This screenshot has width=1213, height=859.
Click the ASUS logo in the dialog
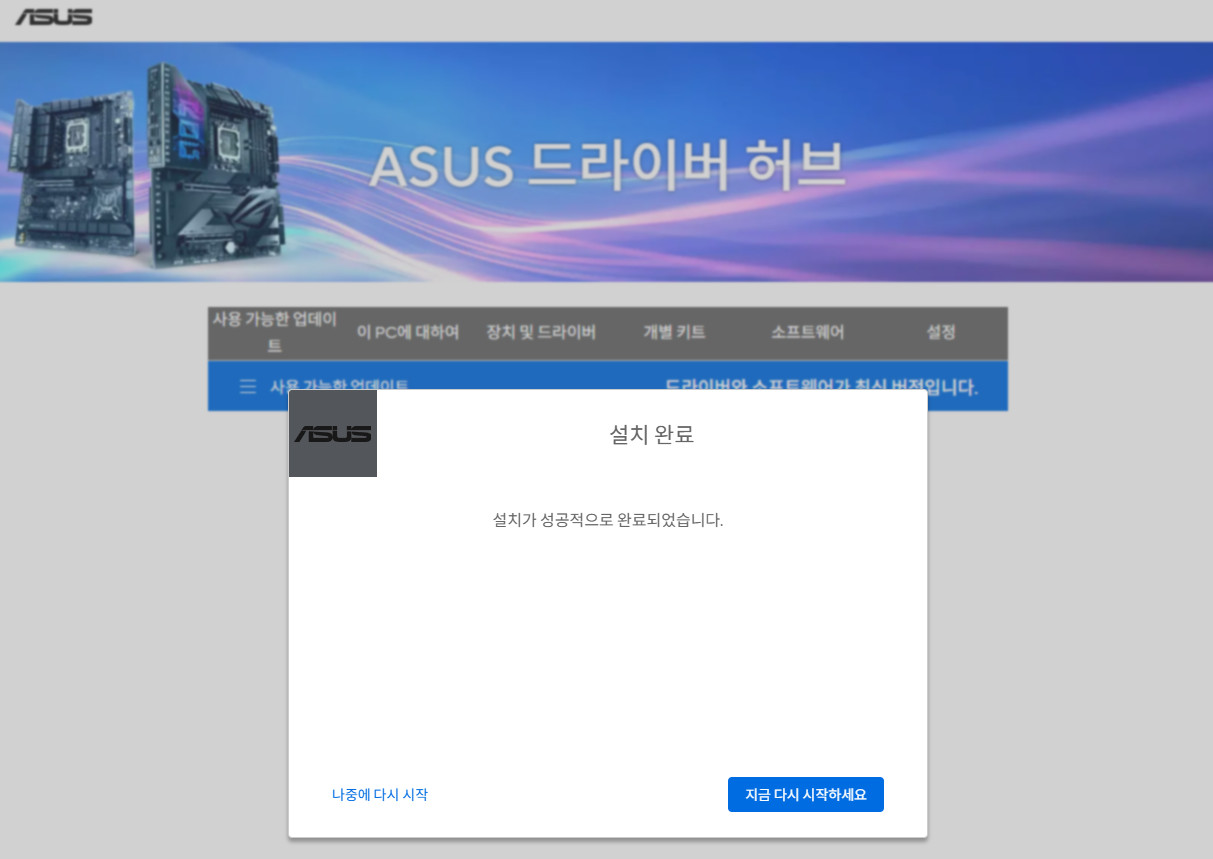333,433
